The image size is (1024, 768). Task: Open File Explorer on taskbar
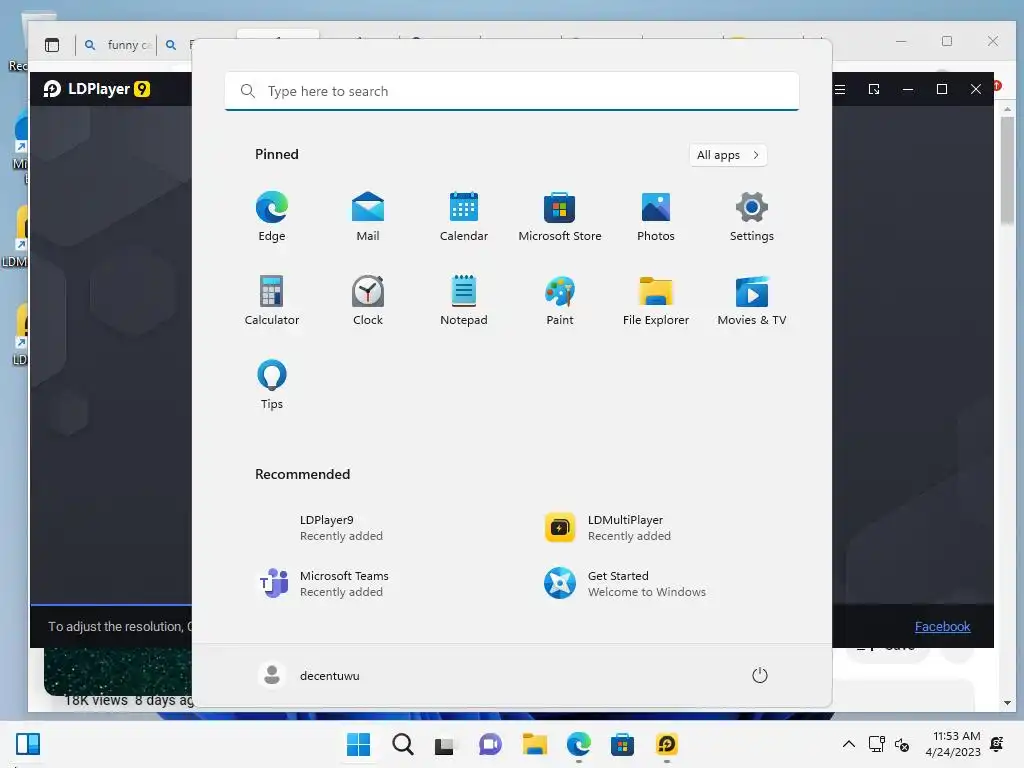click(x=534, y=744)
